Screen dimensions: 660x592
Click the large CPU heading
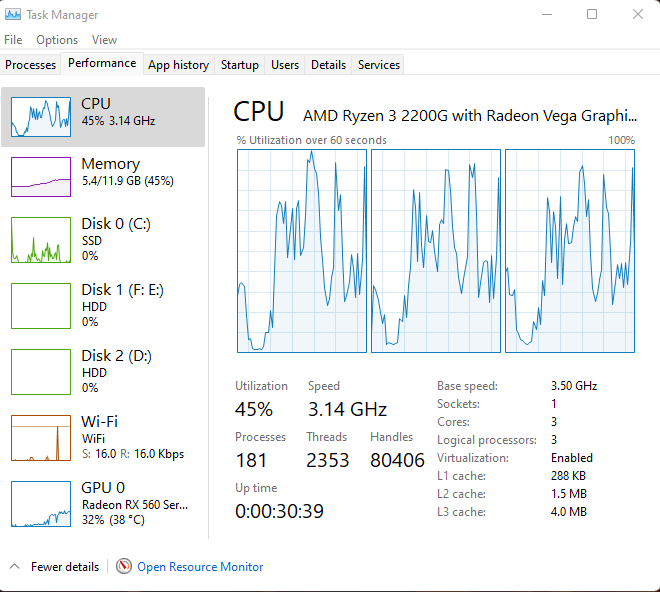pos(258,112)
